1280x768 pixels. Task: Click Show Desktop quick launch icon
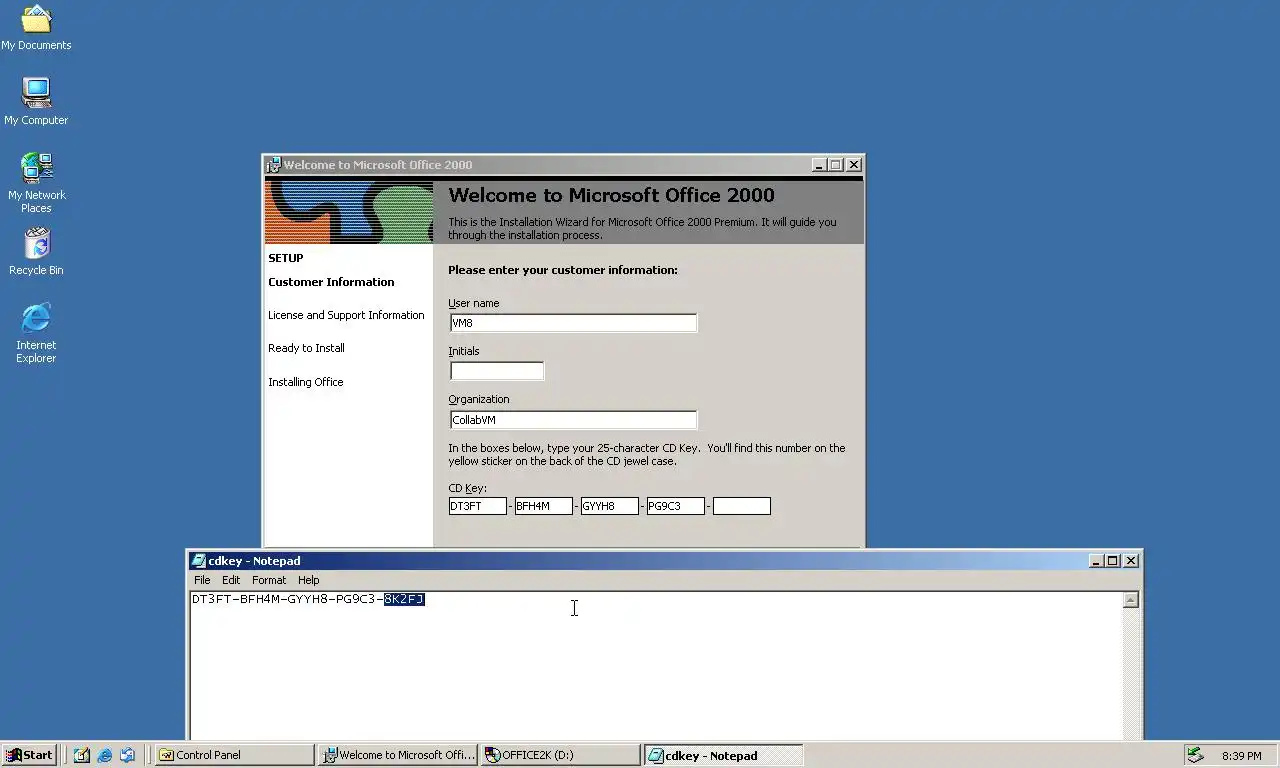coord(81,755)
